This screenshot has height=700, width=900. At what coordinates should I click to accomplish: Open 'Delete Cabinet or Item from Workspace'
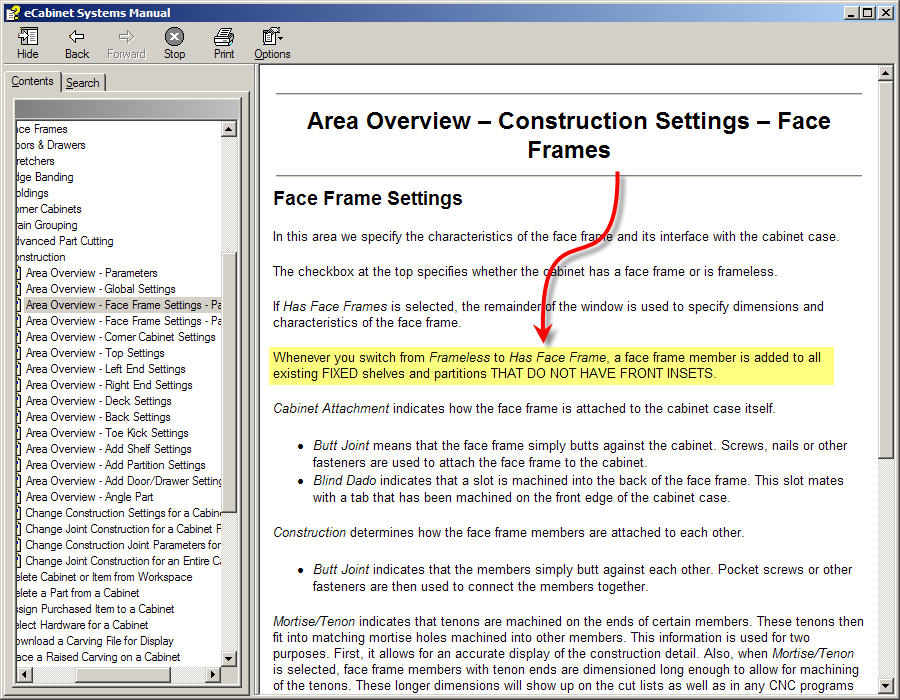[104, 577]
